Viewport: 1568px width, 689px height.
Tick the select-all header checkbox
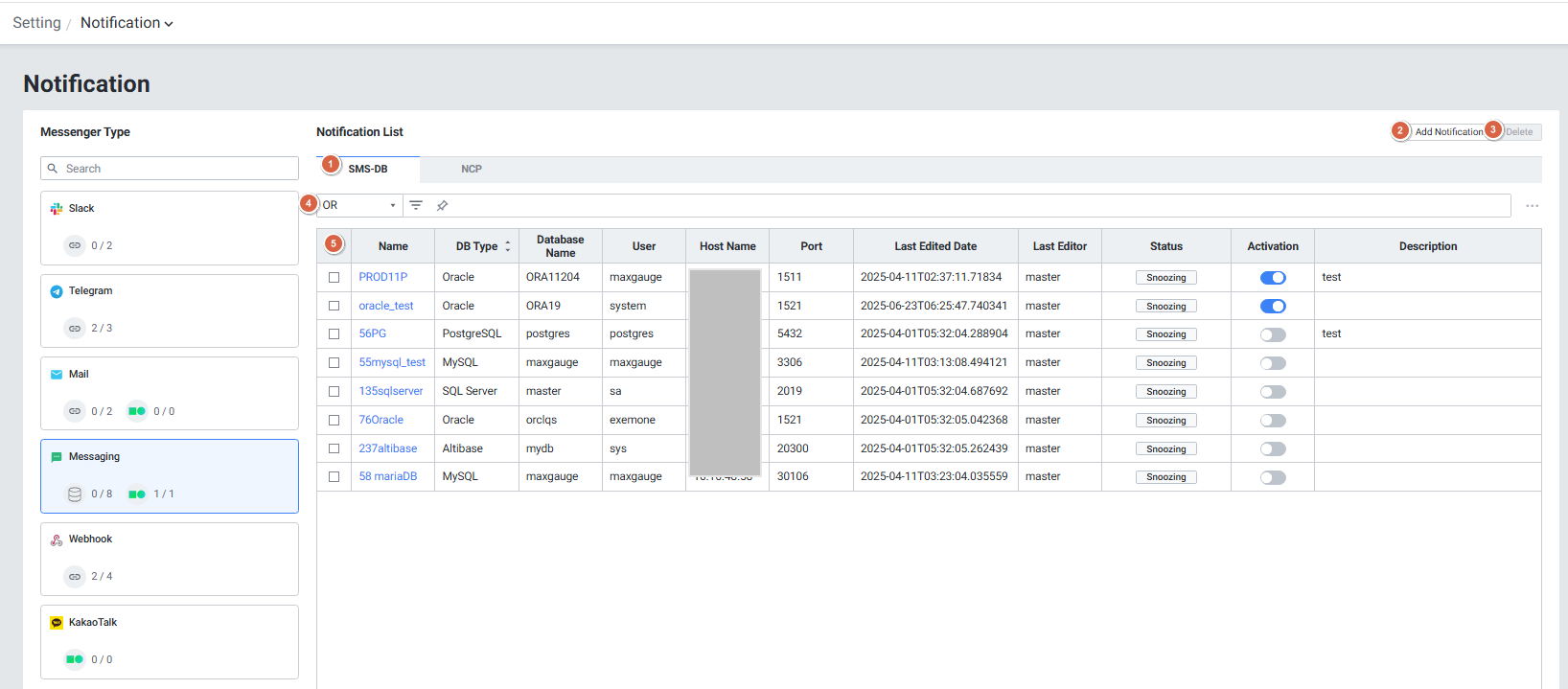click(334, 245)
